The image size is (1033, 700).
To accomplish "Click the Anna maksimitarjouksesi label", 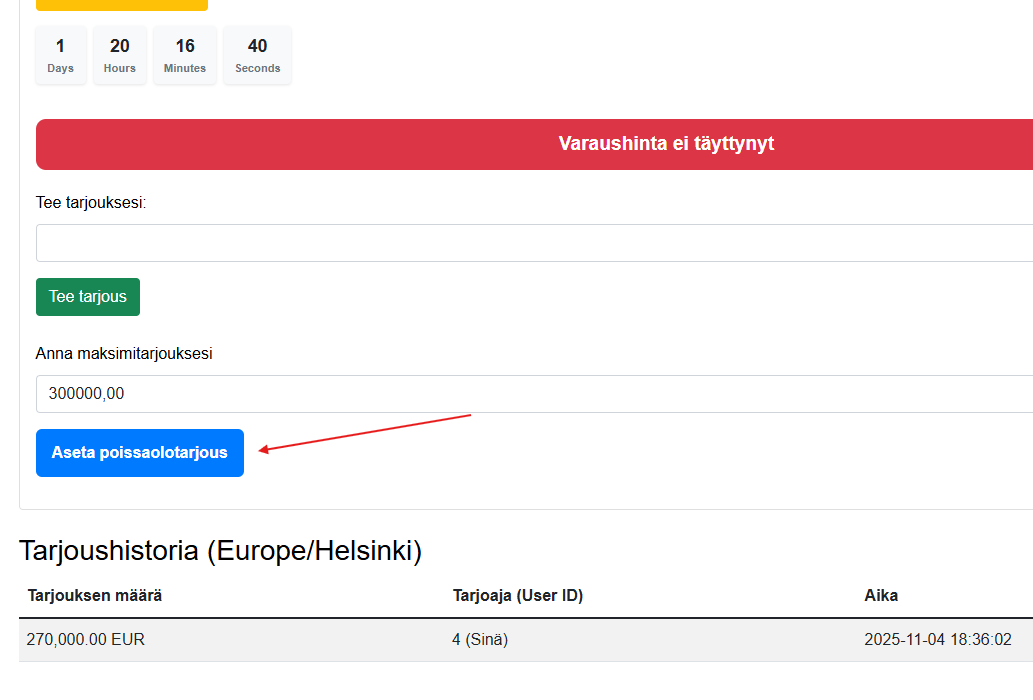I will click(124, 354).
